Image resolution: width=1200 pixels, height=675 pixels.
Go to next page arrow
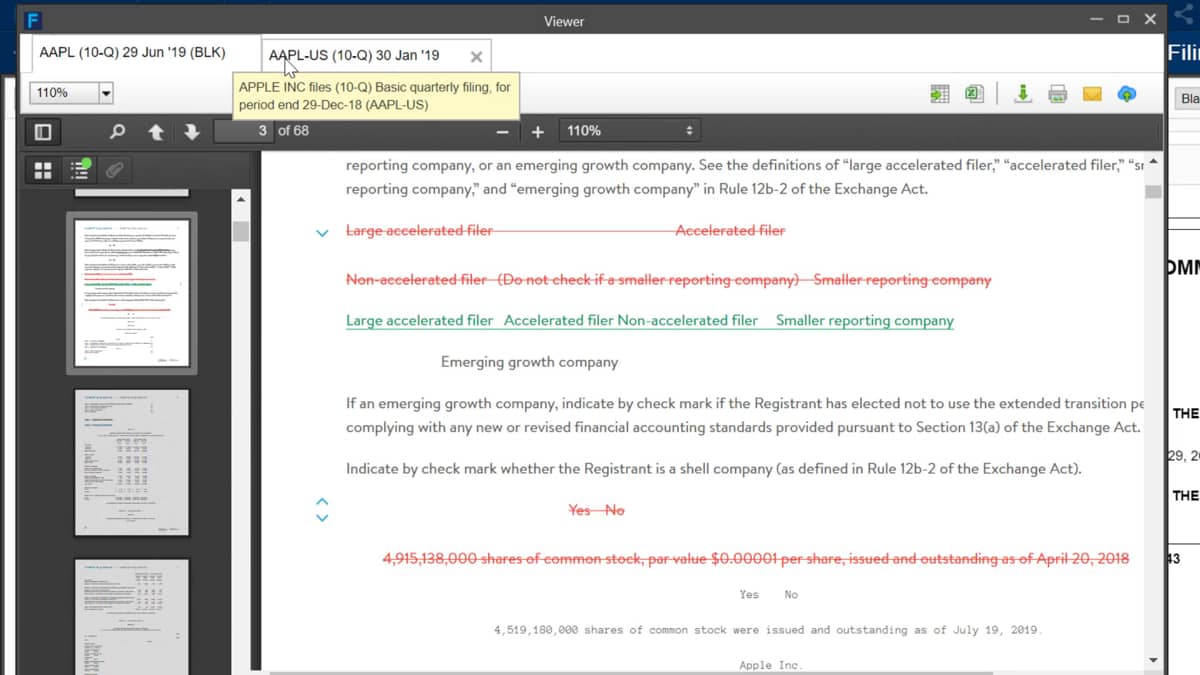pos(191,131)
